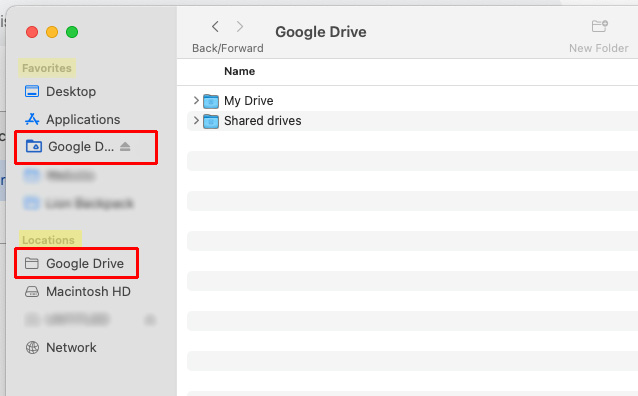Viewport: 638px width, 396px height.
Task: Create a new folder via toolbar icon
Action: point(599,26)
